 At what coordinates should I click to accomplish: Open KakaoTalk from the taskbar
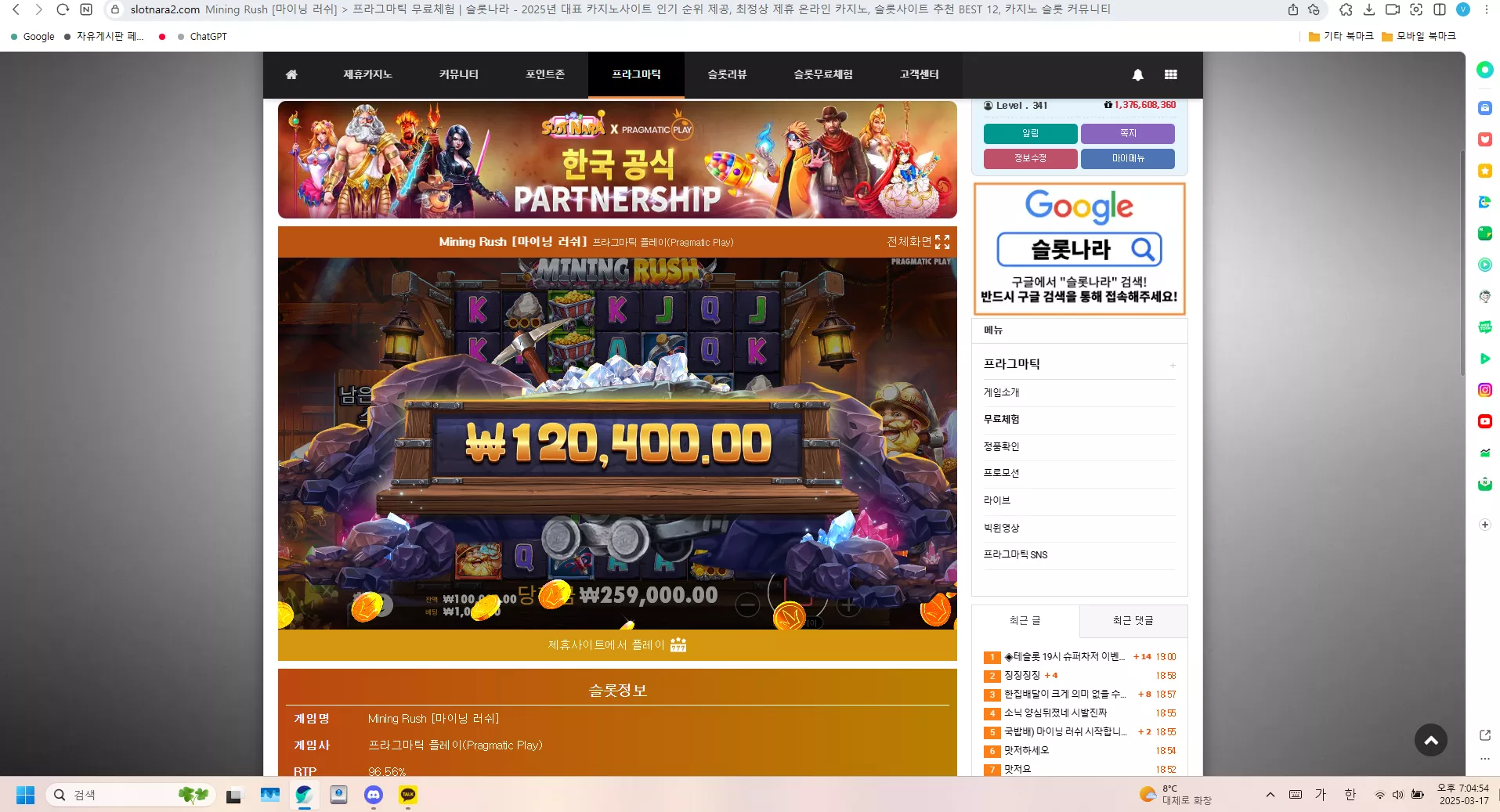(x=408, y=796)
